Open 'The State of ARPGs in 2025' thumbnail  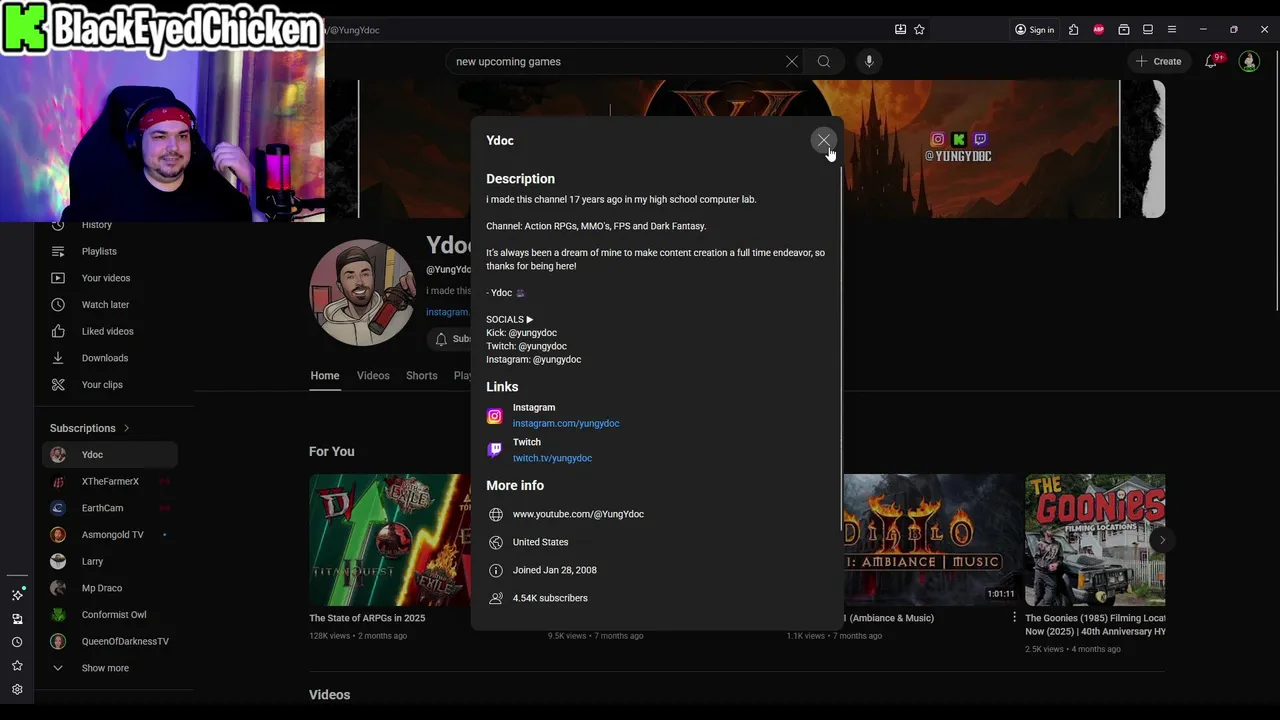390,540
